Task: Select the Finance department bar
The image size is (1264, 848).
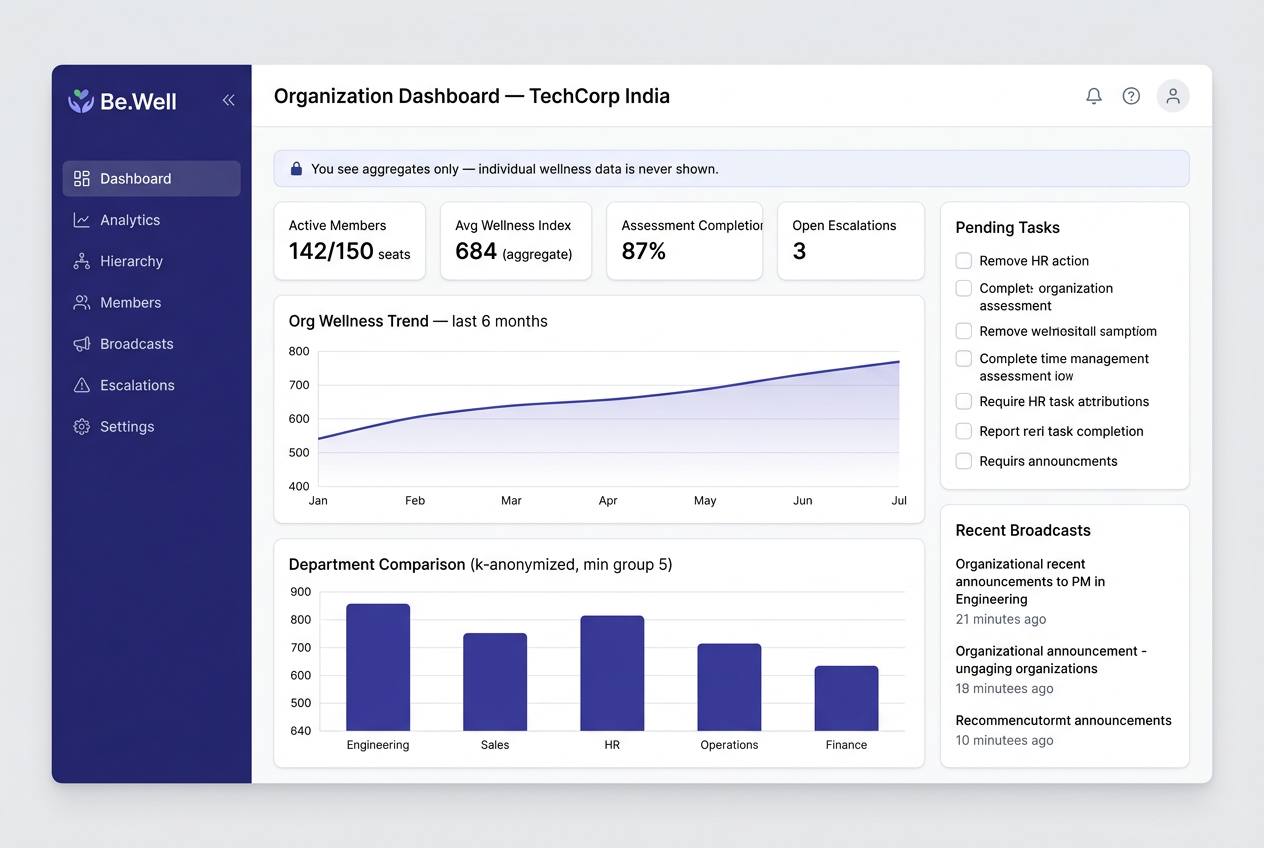Action: coord(846,698)
